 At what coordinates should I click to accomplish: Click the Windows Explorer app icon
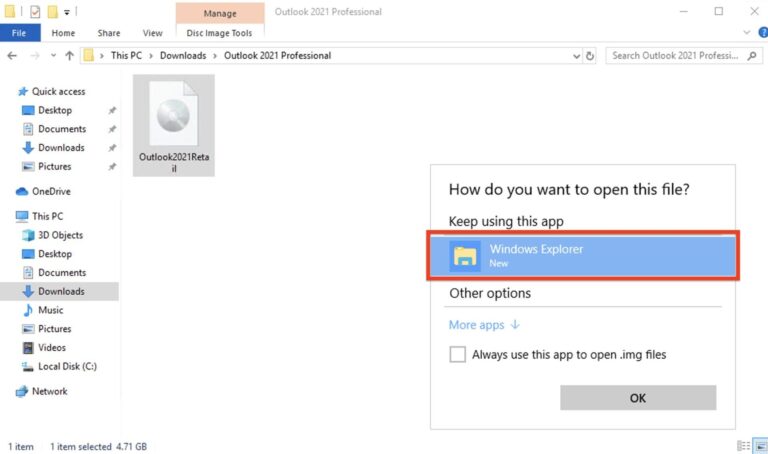pyautogui.click(x=465, y=256)
